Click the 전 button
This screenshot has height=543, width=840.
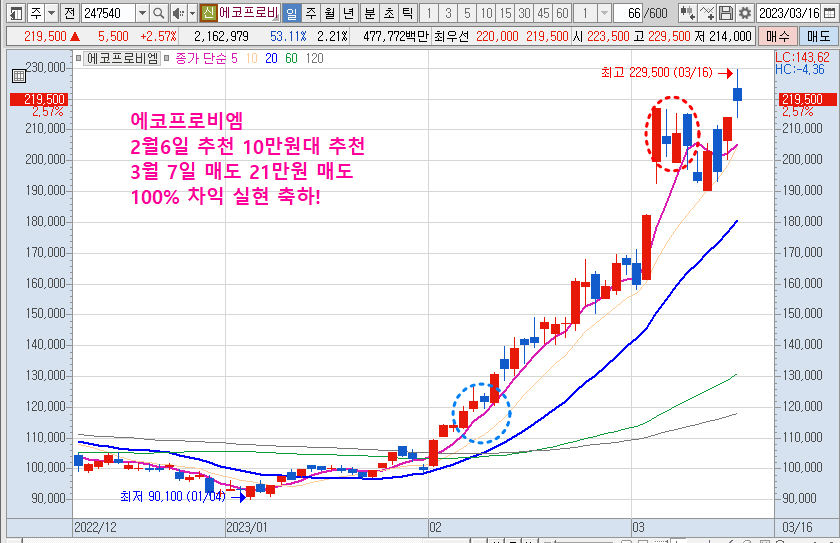click(x=69, y=13)
